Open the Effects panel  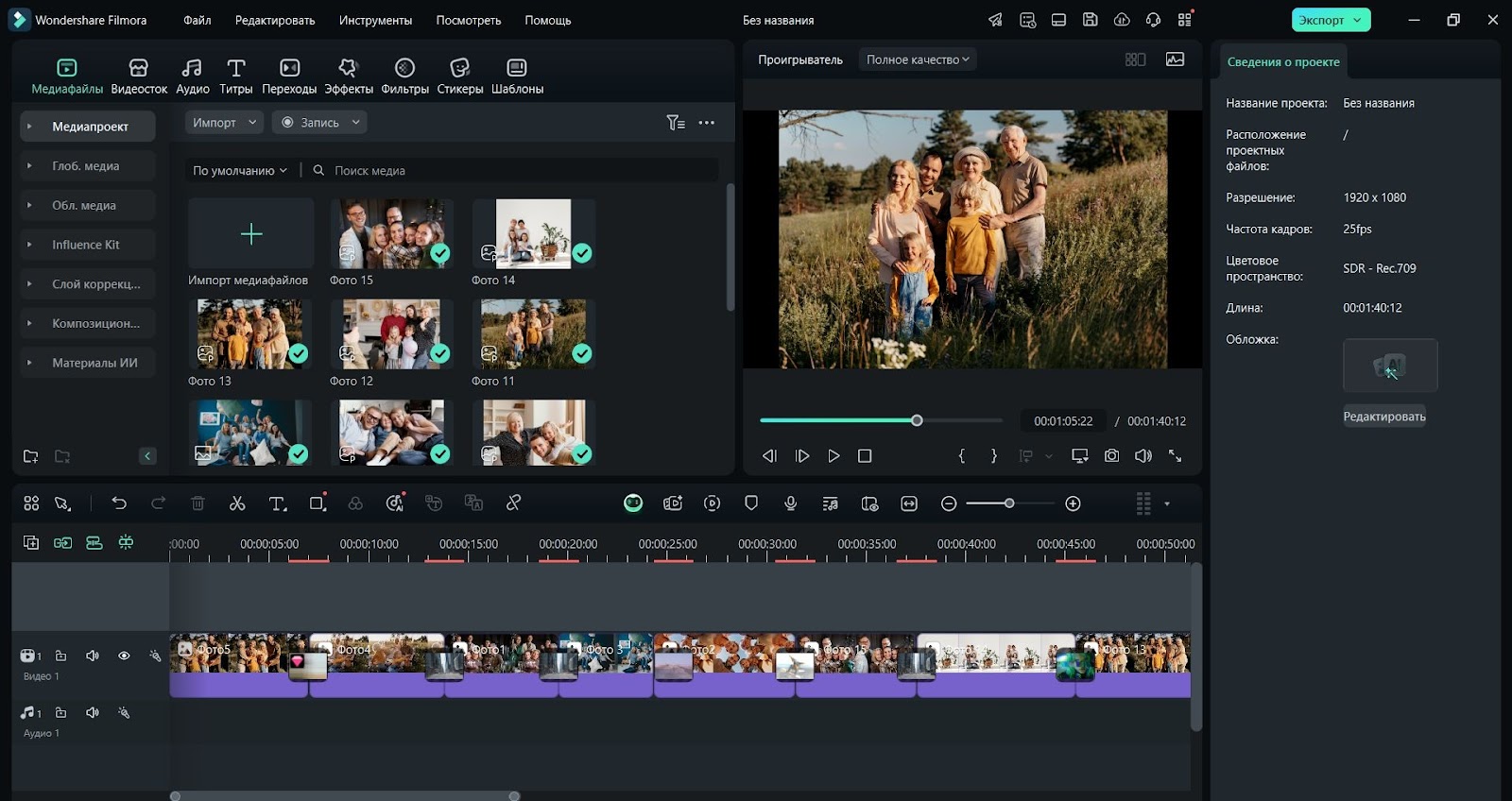[349, 76]
